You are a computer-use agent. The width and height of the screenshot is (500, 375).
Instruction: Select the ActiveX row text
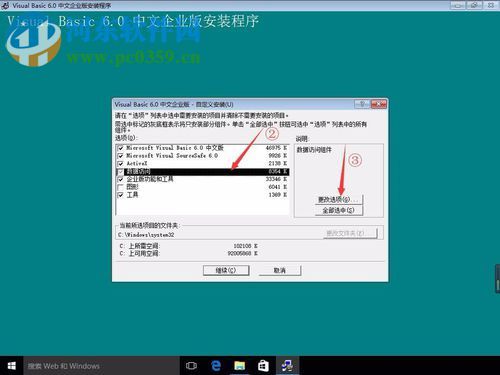pyautogui.click(x=137, y=164)
